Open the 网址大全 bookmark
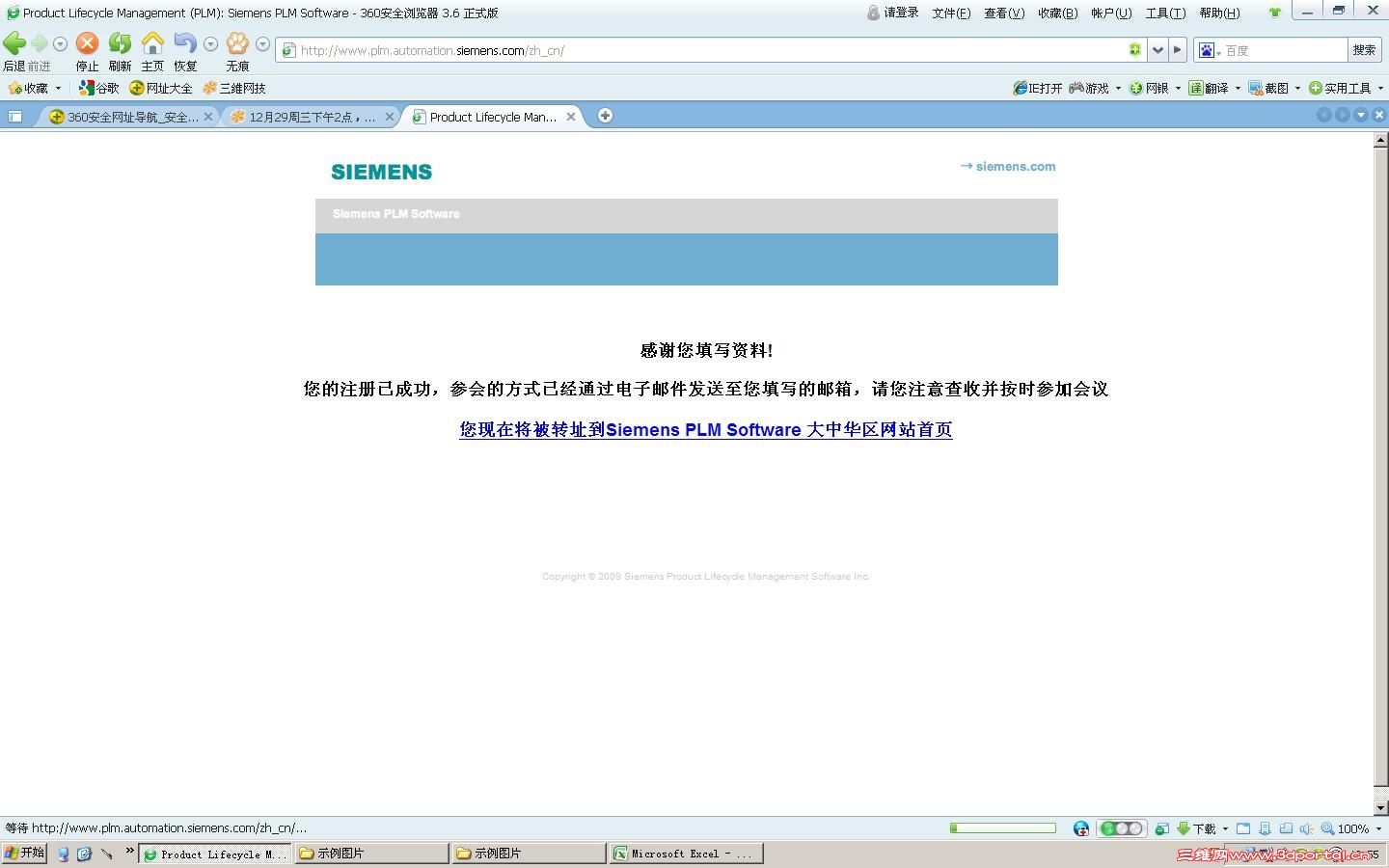This screenshot has height=868, width=1389. 161,88
